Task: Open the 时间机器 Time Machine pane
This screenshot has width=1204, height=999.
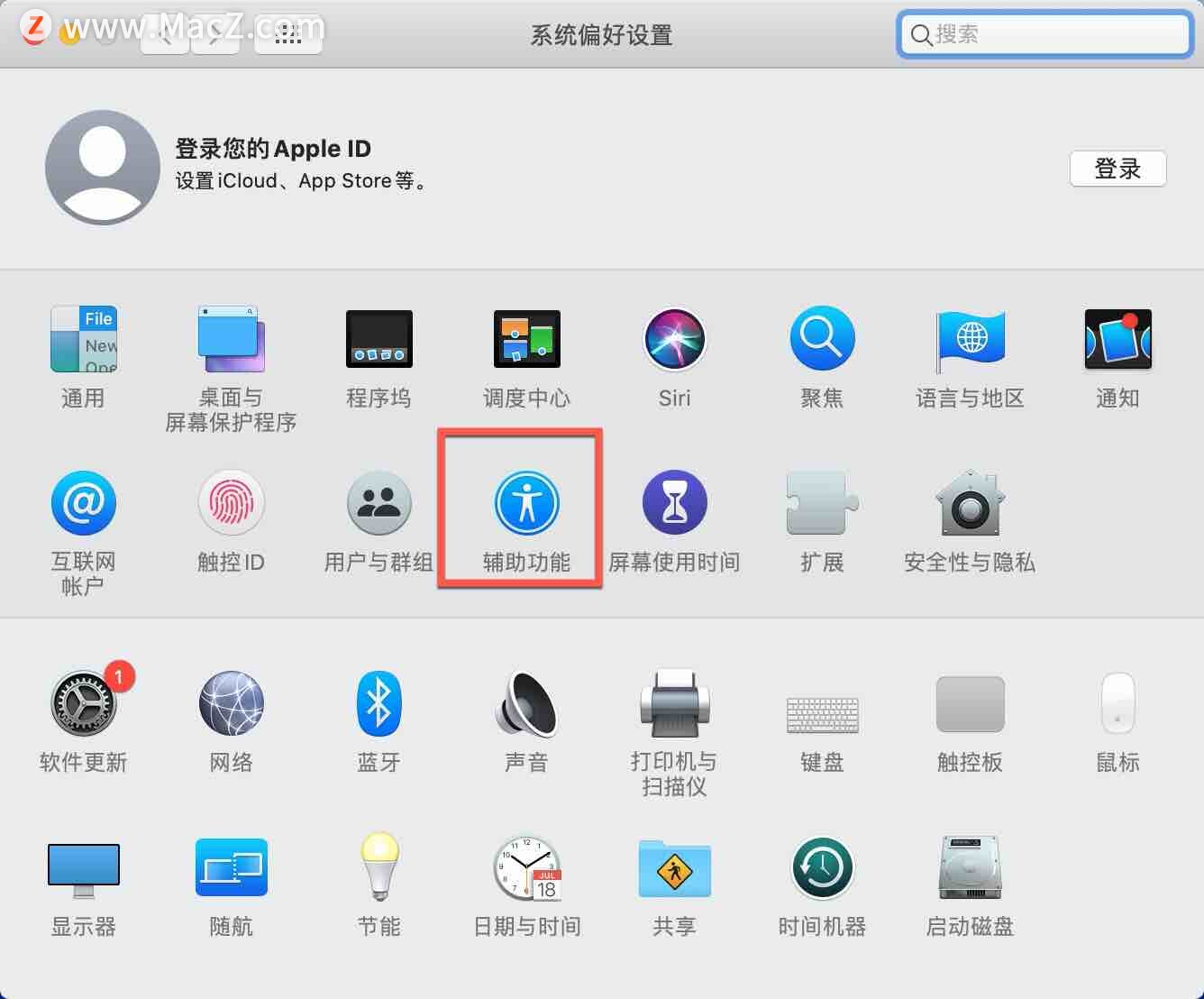Action: click(x=821, y=868)
